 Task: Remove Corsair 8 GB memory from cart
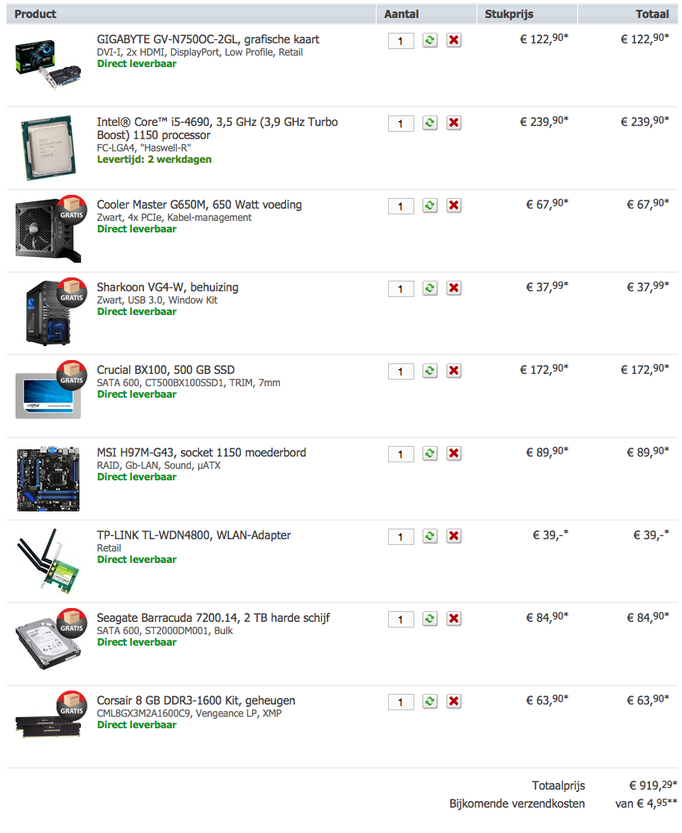point(453,701)
